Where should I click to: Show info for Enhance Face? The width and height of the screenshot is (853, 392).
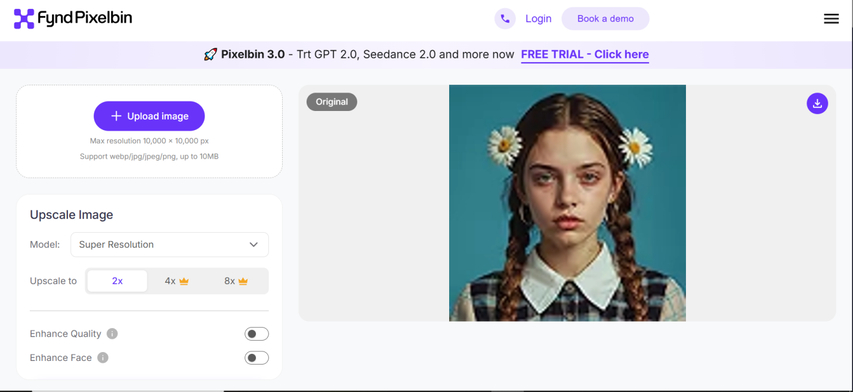[103, 358]
